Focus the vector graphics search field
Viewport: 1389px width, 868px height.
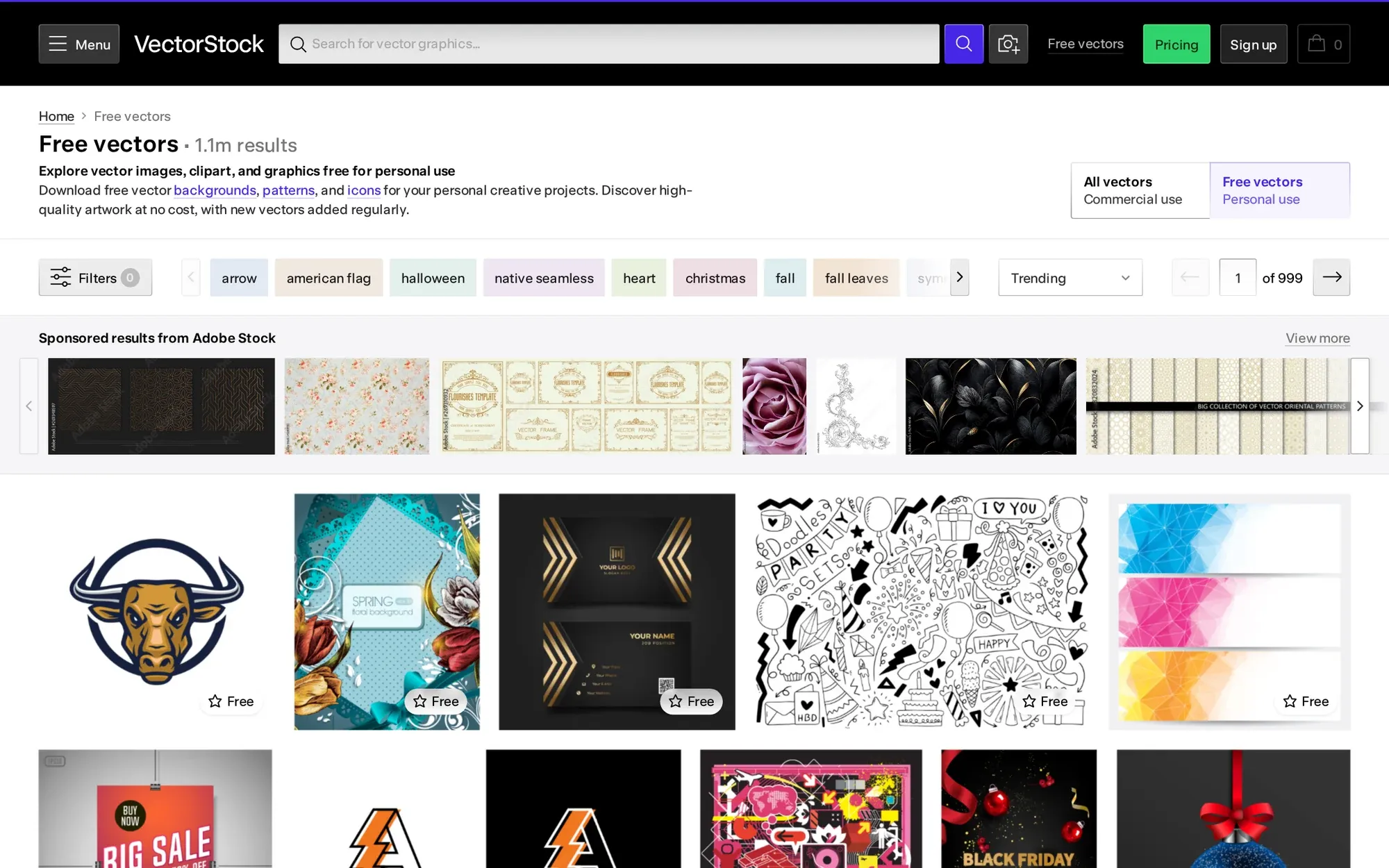pyautogui.click(x=609, y=44)
